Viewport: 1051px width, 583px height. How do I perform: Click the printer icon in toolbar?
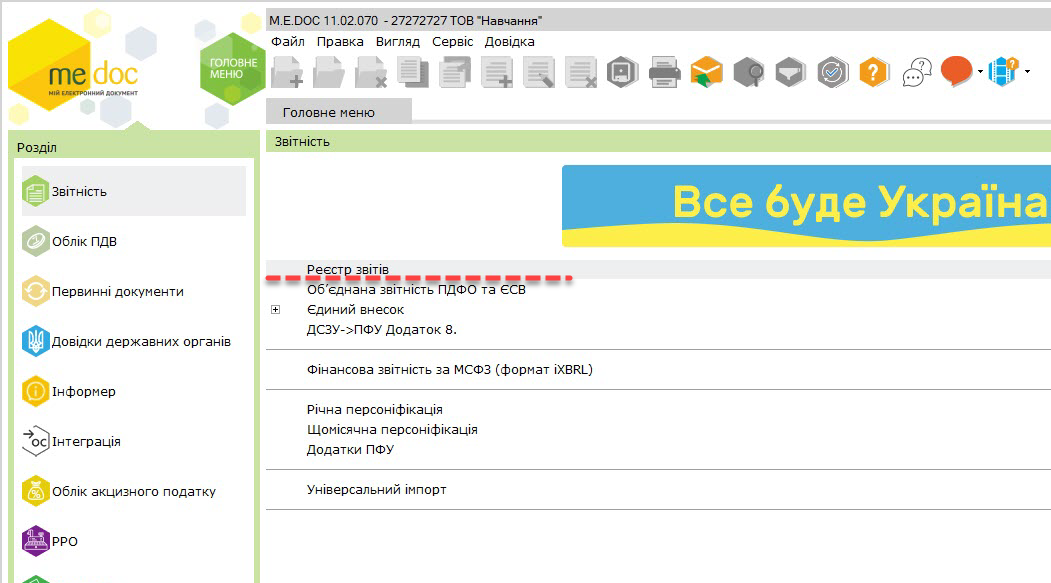point(664,72)
